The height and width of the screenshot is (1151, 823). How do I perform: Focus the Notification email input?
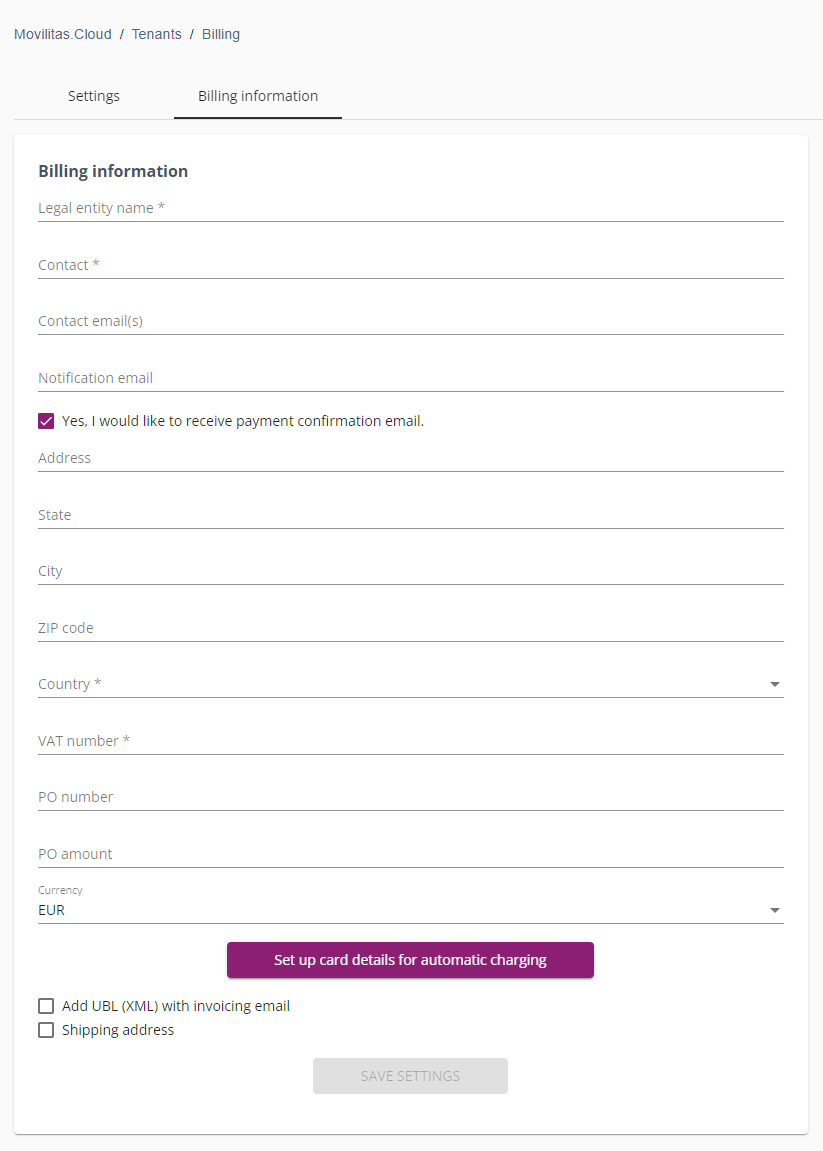coord(410,378)
